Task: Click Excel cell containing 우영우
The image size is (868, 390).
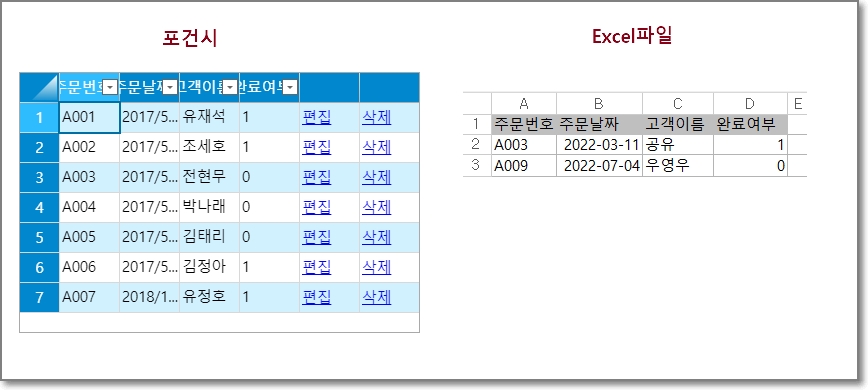Action: click(x=678, y=166)
